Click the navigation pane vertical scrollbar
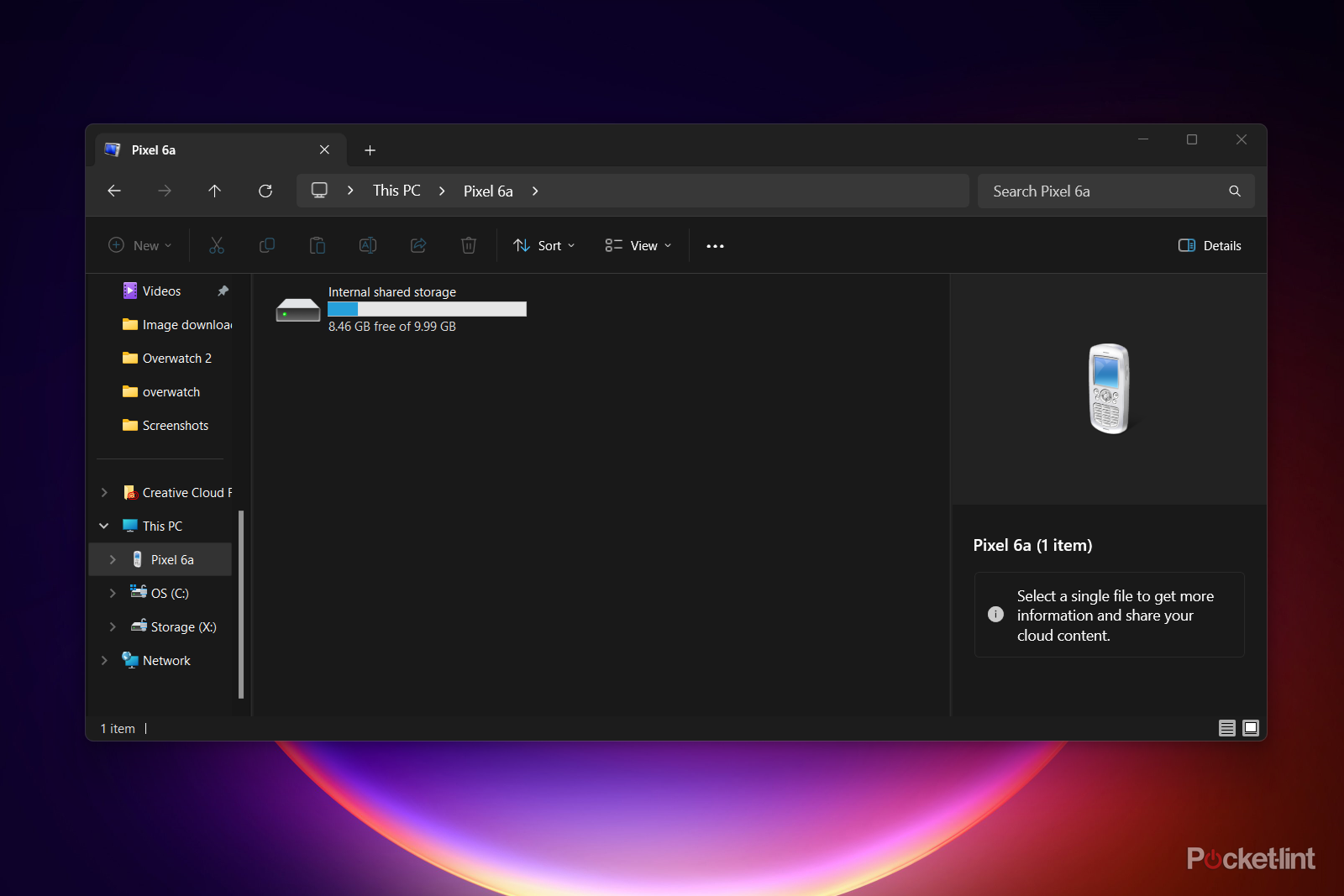This screenshot has width=1344, height=896. 241,605
